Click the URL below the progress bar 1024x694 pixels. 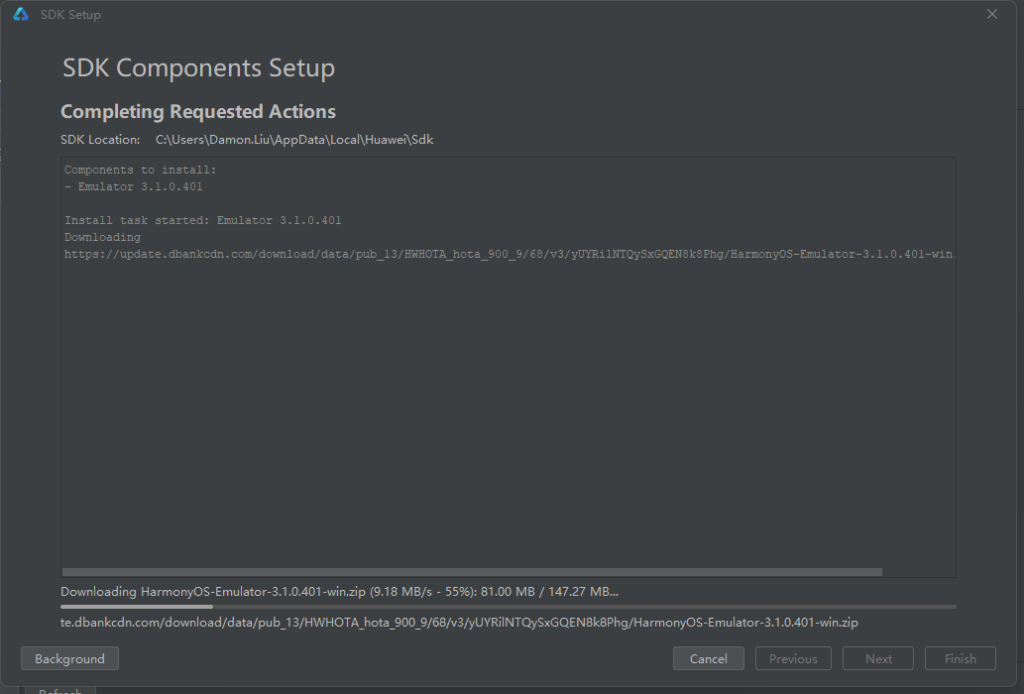tap(459, 622)
